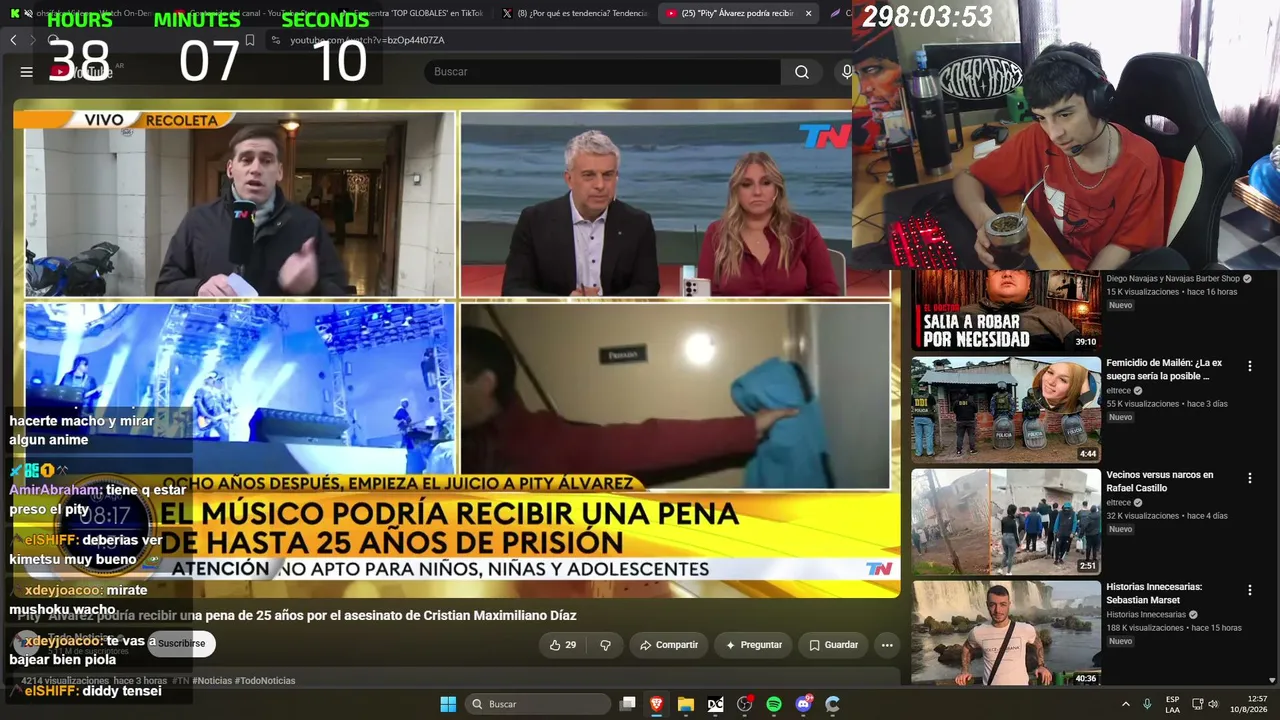Click the Compartir share button
The image size is (1280, 720).
668,645
